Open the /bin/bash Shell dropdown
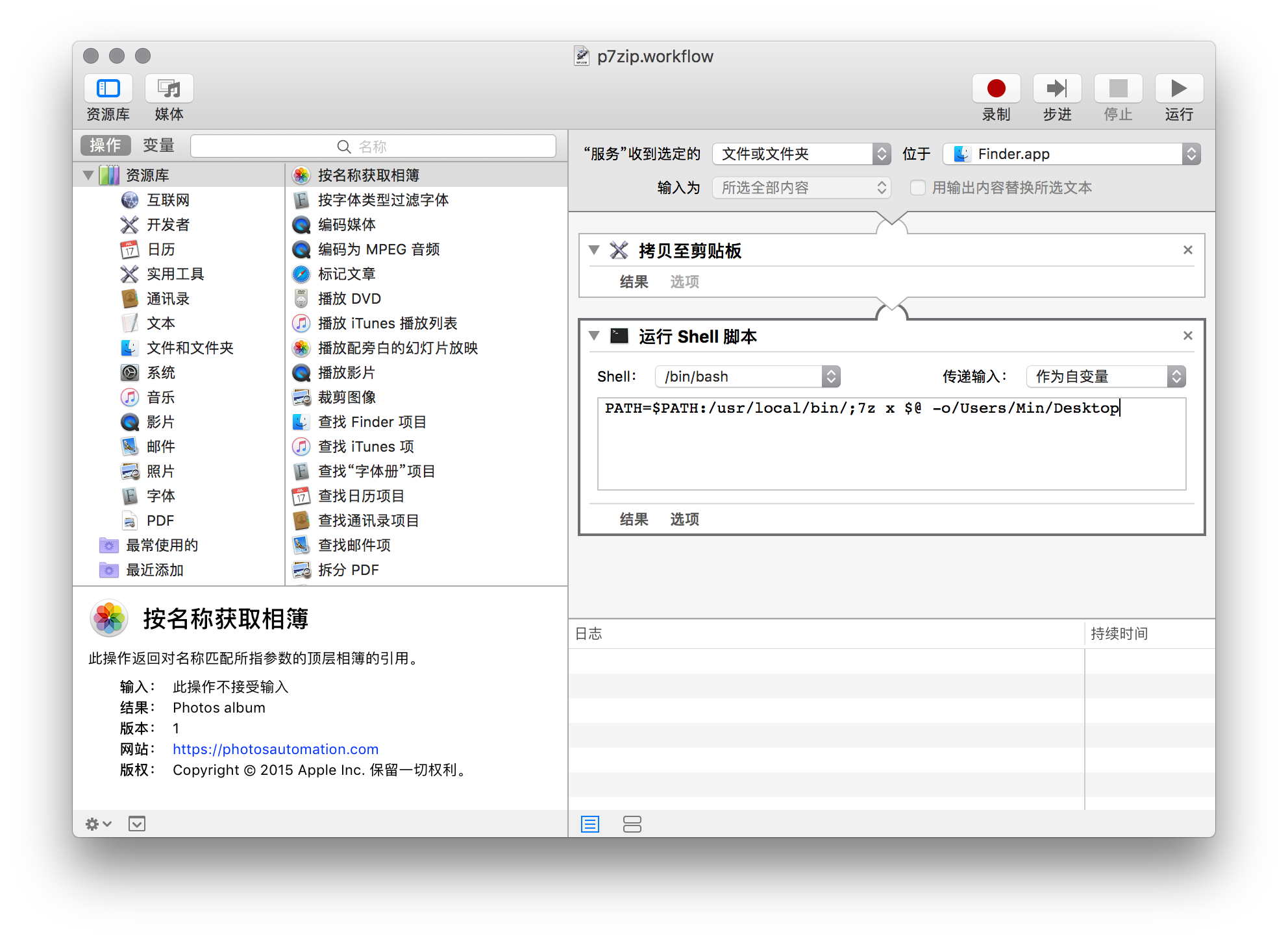 click(x=747, y=376)
